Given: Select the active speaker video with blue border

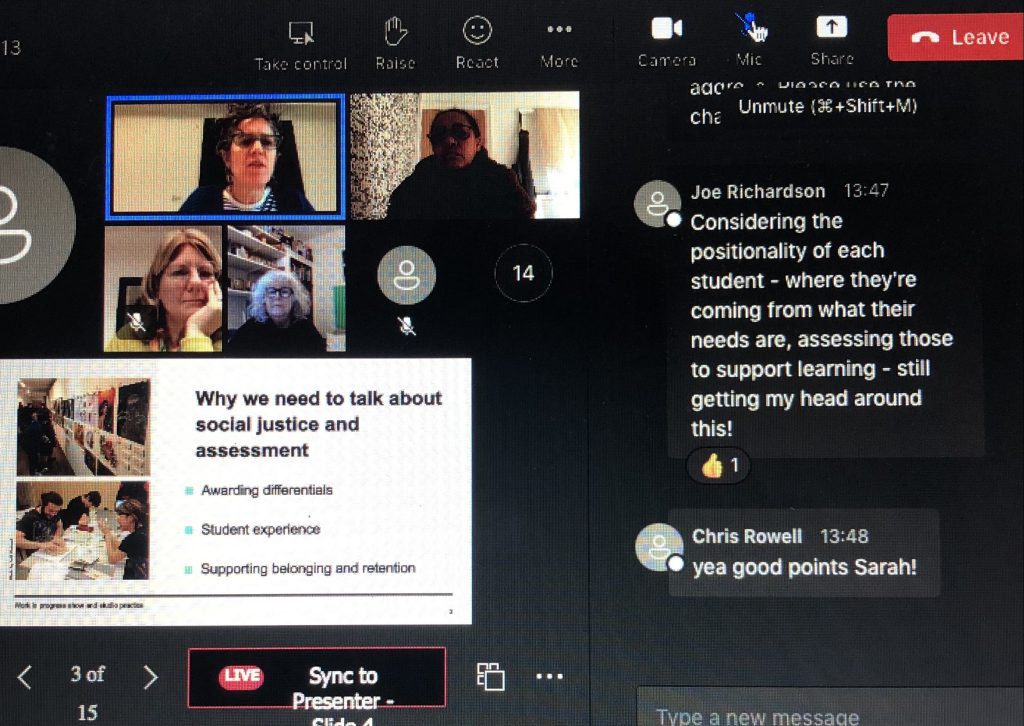Looking at the screenshot, I should coord(226,157).
